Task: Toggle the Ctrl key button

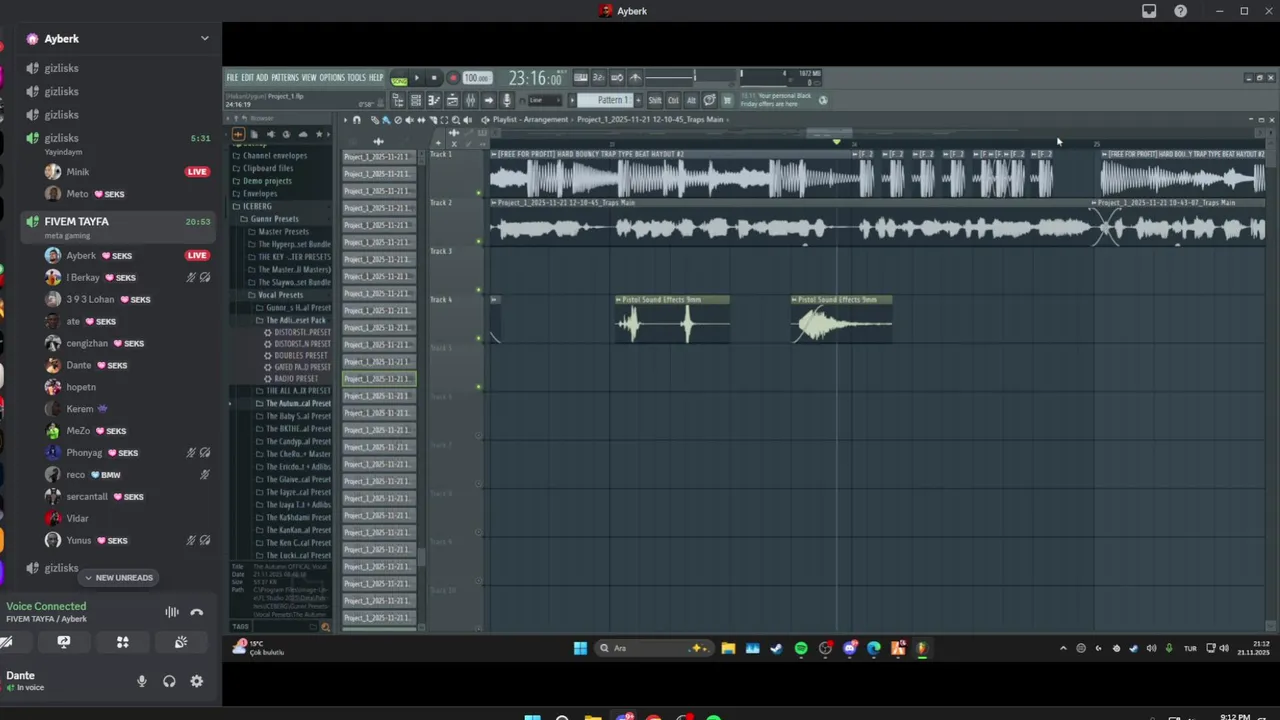Action: [673, 100]
